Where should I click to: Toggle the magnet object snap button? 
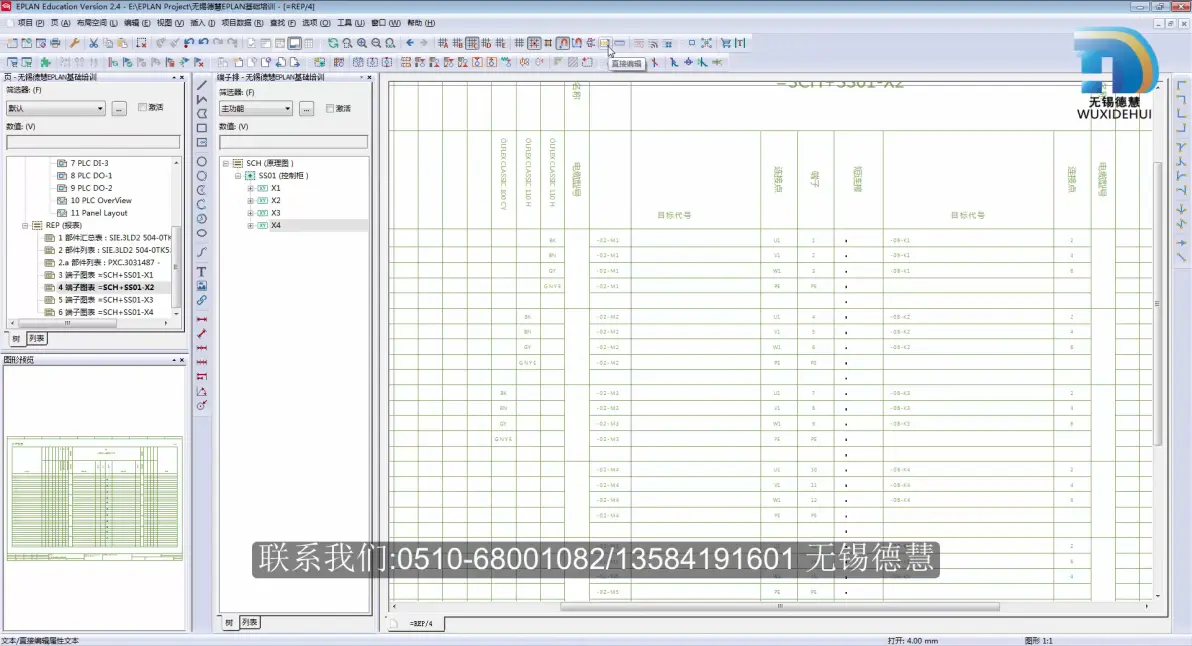point(563,43)
